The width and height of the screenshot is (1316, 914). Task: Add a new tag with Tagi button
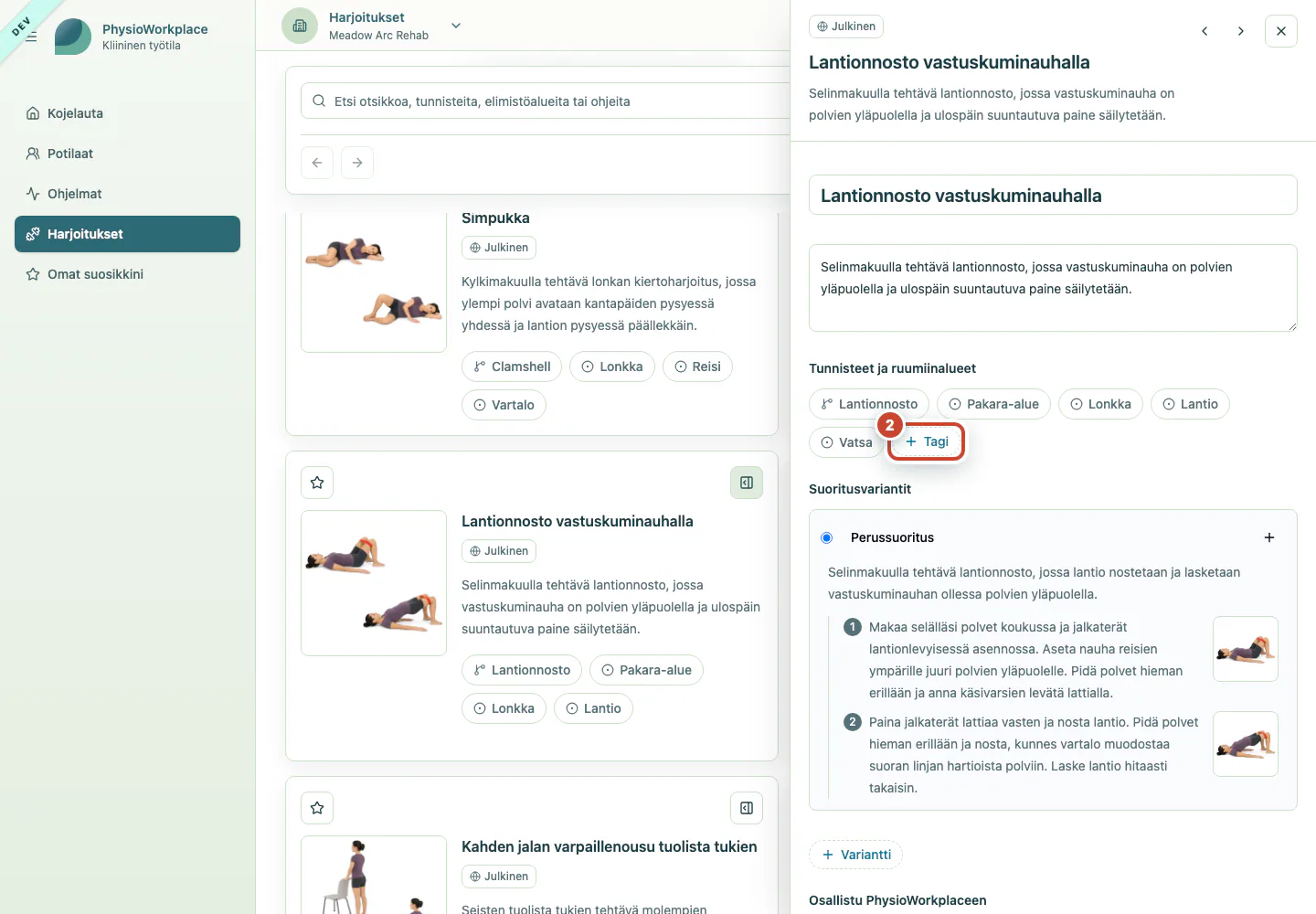pyautogui.click(x=927, y=441)
